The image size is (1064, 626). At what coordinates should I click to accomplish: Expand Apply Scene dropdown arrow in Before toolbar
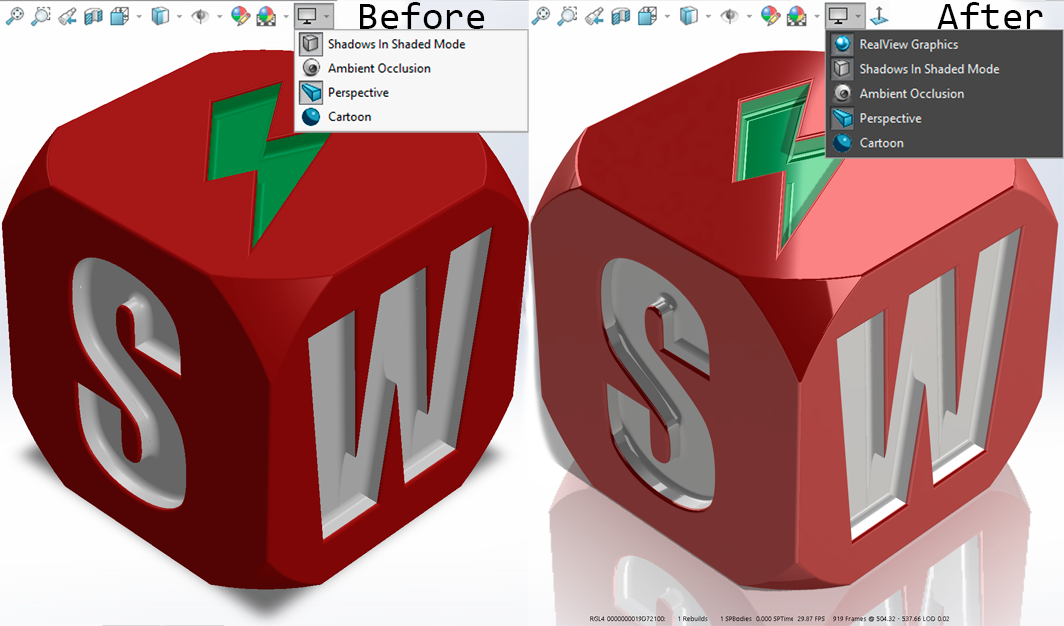[285, 16]
